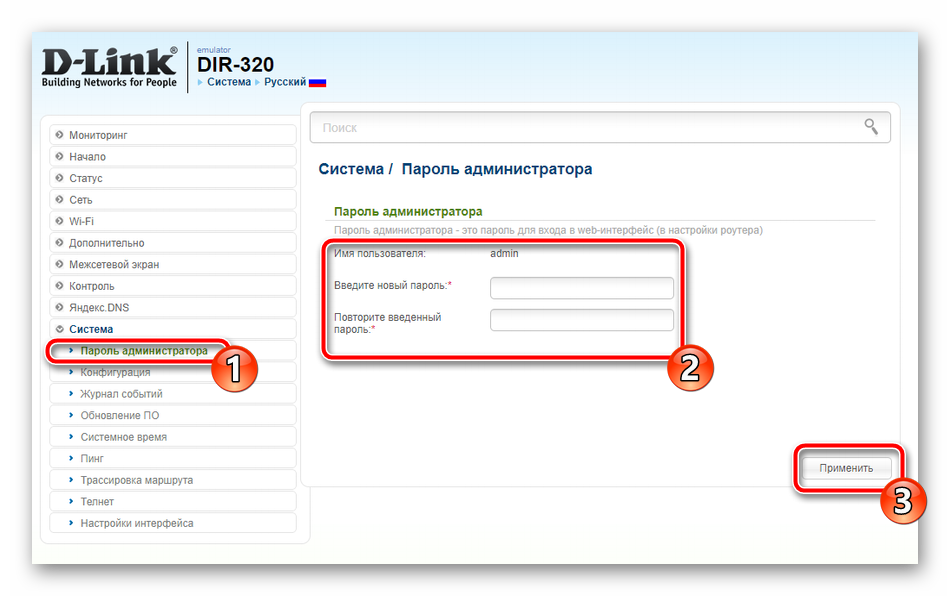Viewport: 950px width, 596px height.
Task: Click the Имя пользователя label
Action: 380,254
